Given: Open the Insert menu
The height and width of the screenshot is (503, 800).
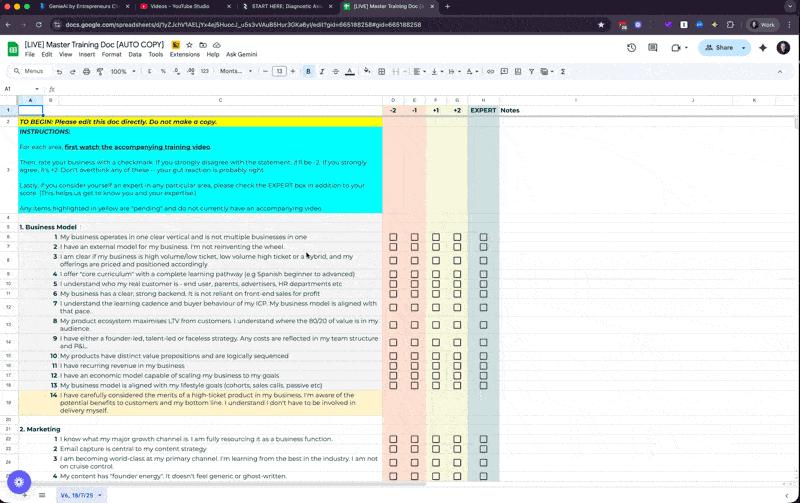Looking at the screenshot, I should tap(87, 55).
